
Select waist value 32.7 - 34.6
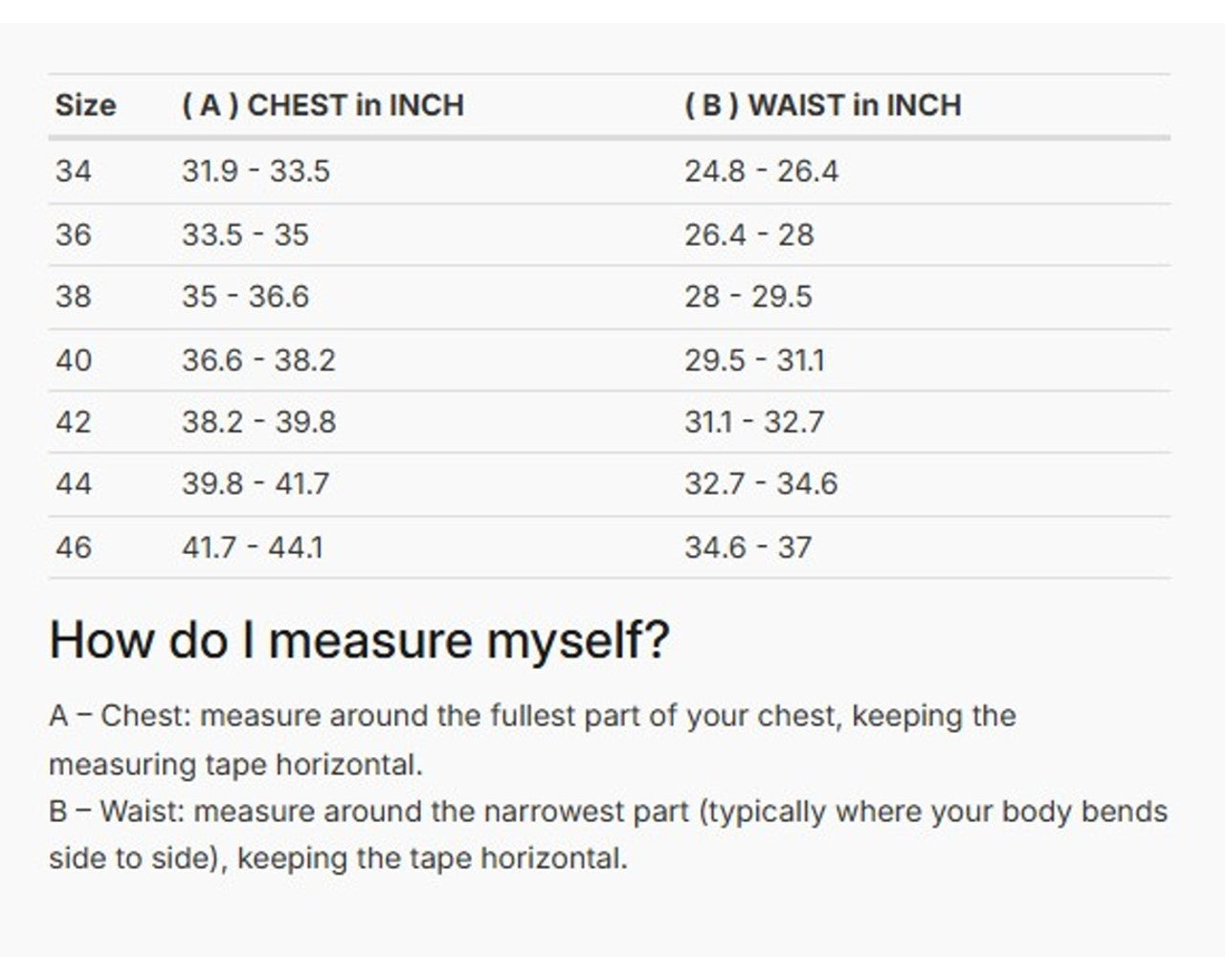tap(760, 484)
